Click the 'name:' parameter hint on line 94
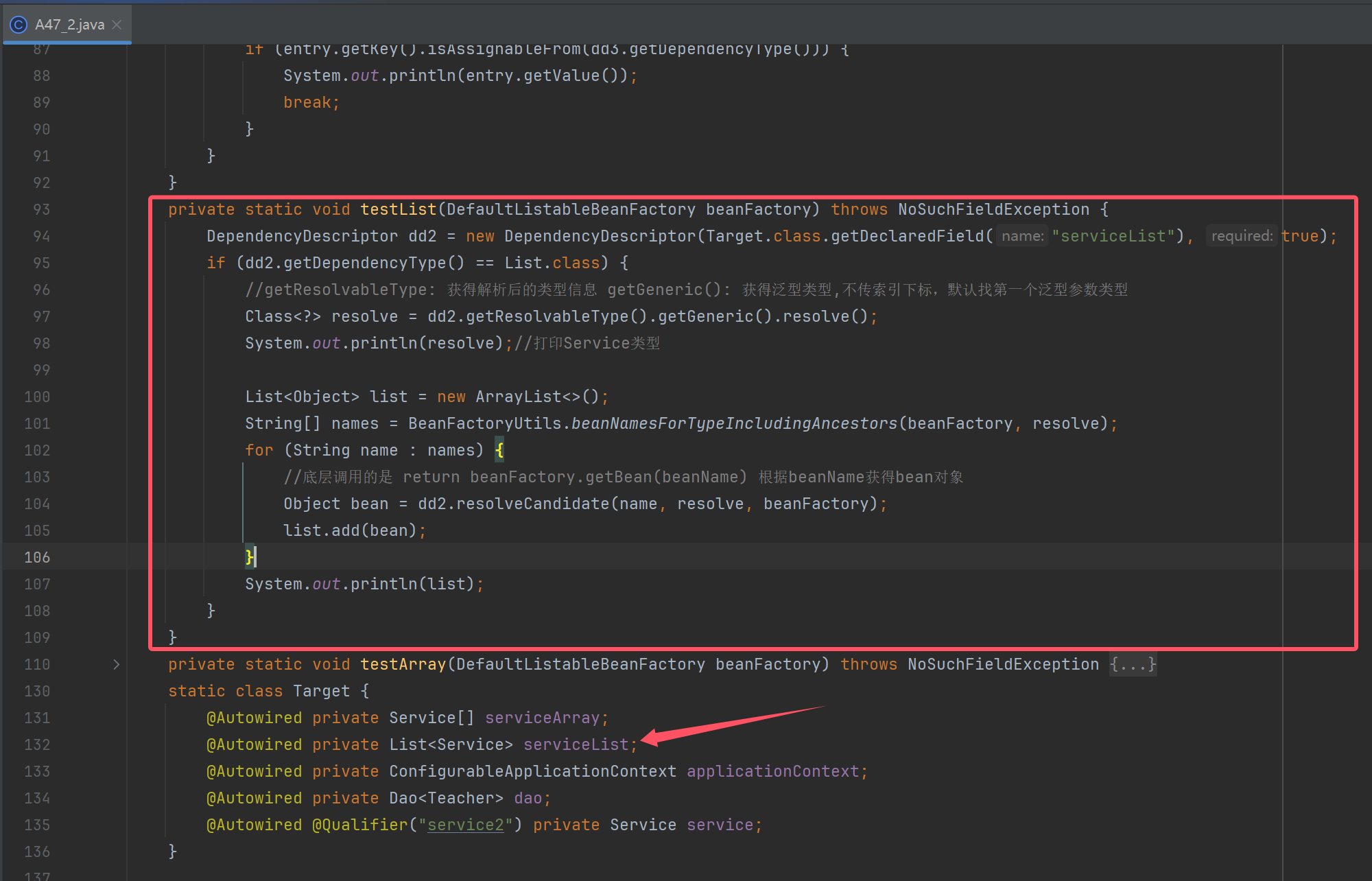This screenshot has height=881, width=1372. pos(1022,236)
